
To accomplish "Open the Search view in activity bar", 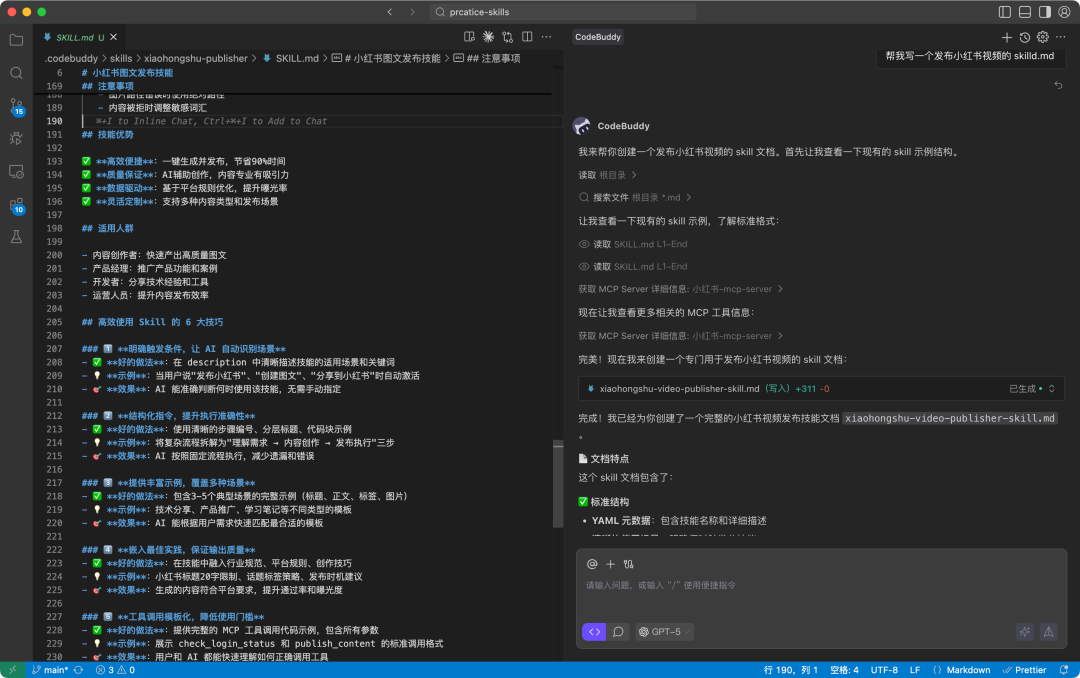I will 17,73.
